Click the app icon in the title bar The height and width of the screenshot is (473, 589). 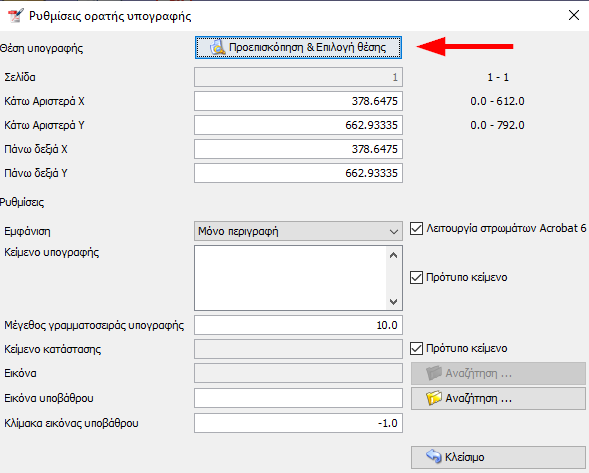pos(15,16)
